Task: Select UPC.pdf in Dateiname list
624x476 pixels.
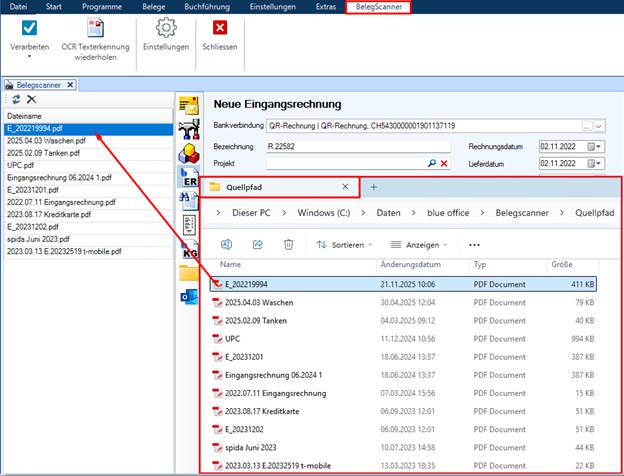Action: click(x=88, y=165)
